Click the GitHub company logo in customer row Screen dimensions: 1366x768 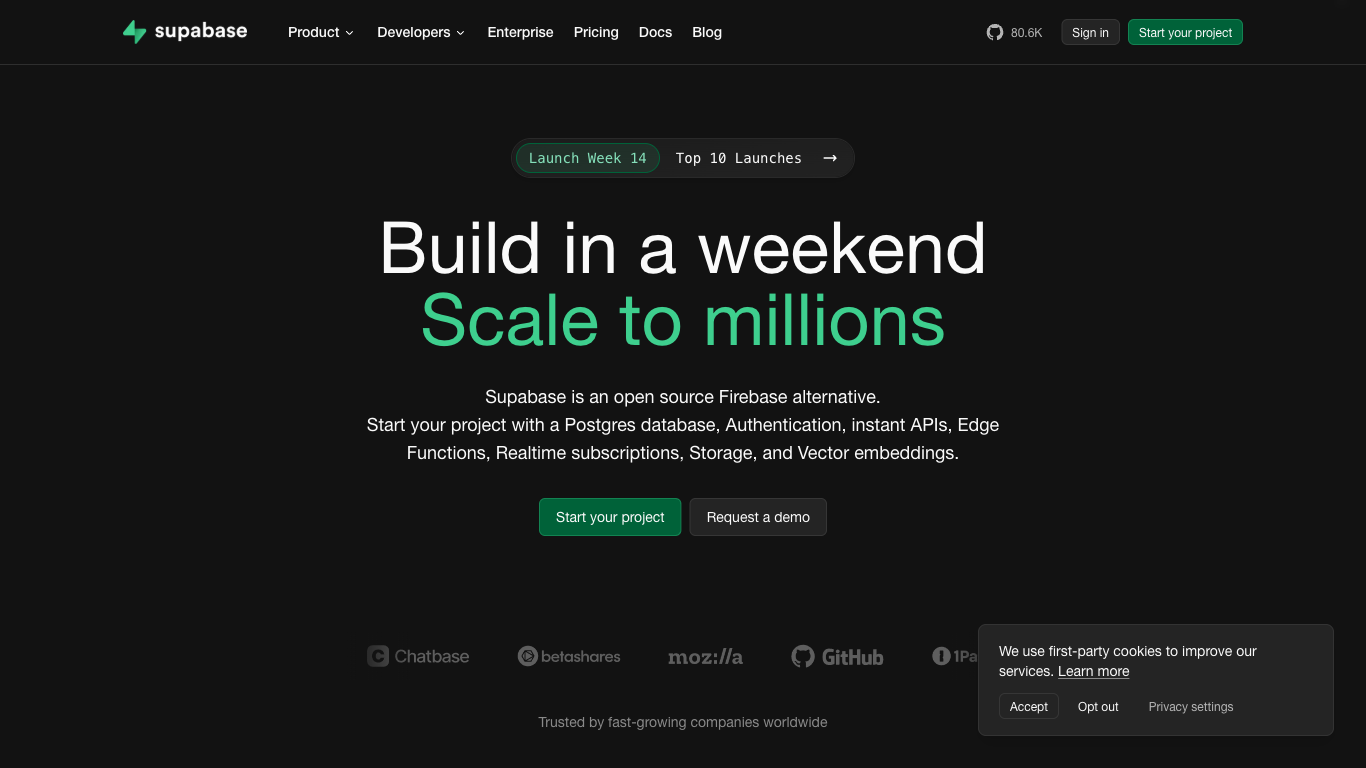coord(837,656)
